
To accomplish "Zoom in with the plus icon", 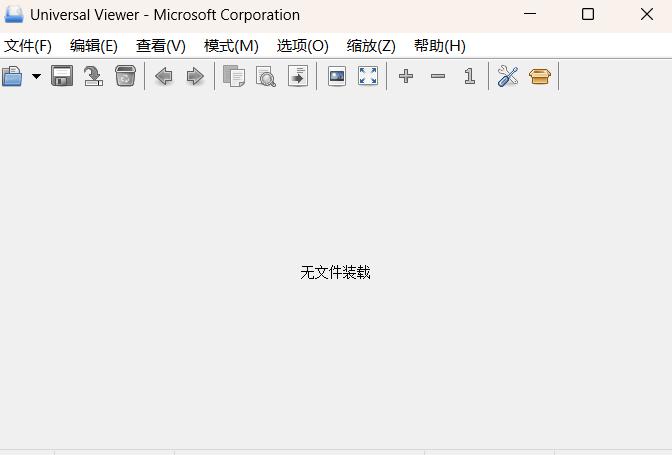I will pos(406,76).
